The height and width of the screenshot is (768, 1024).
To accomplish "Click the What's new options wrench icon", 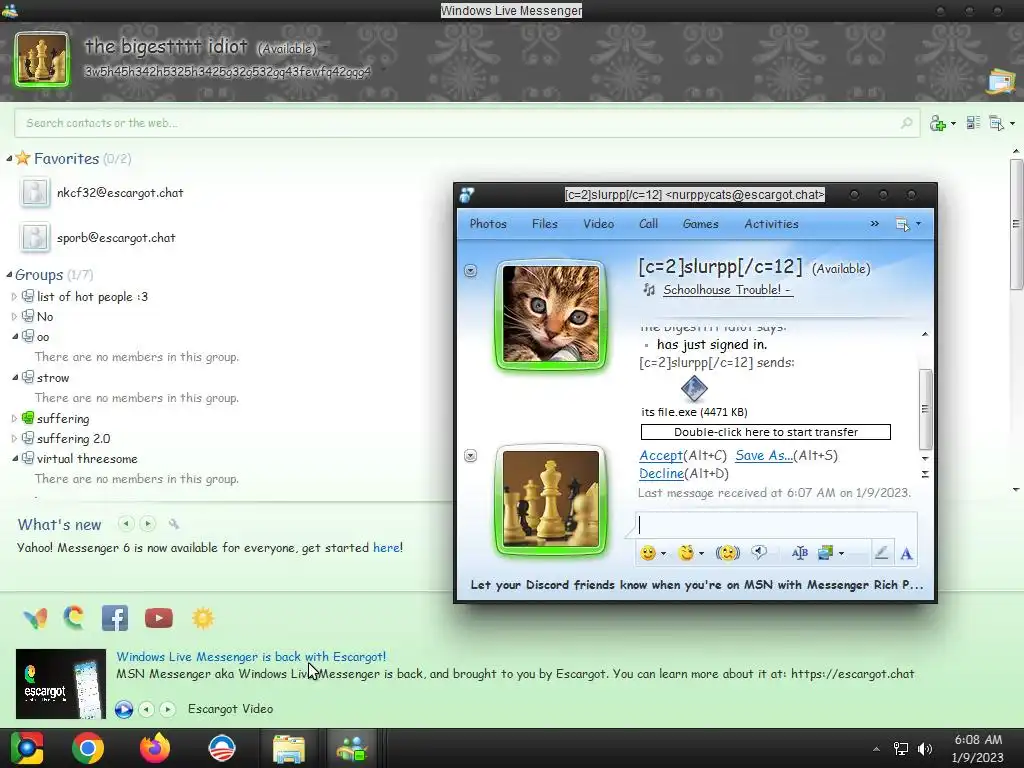I will click(x=174, y=524).
